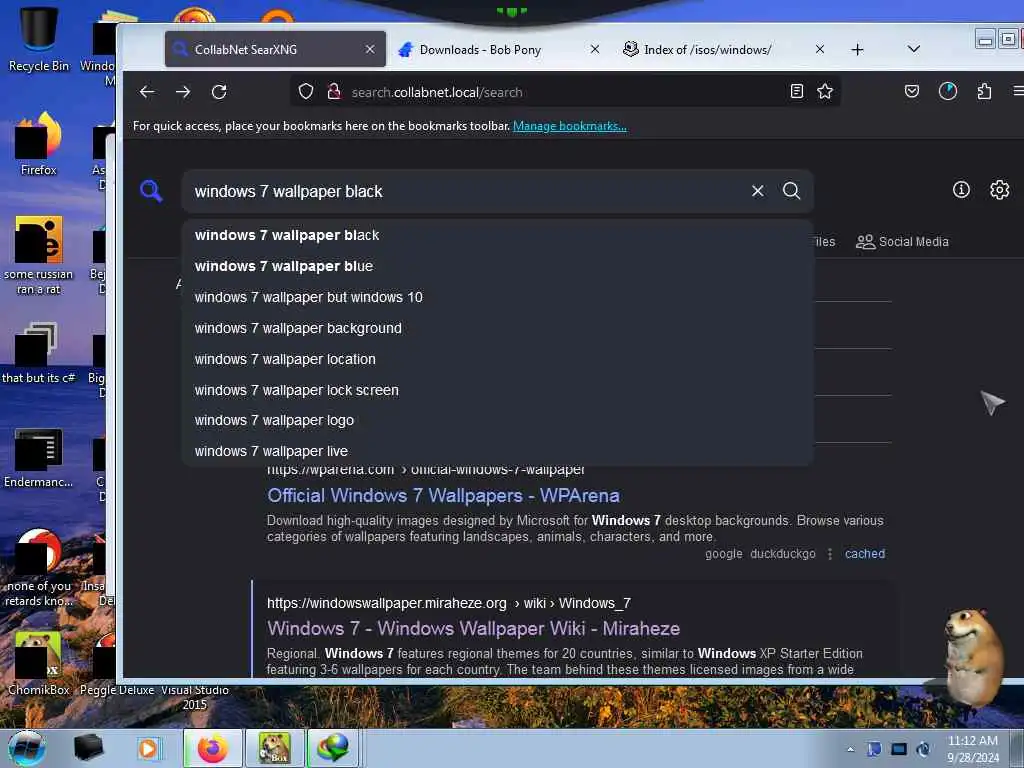Expand the list all tabs chevron
Viewport: 1024px width, 768px height.
tap(914, 49)
